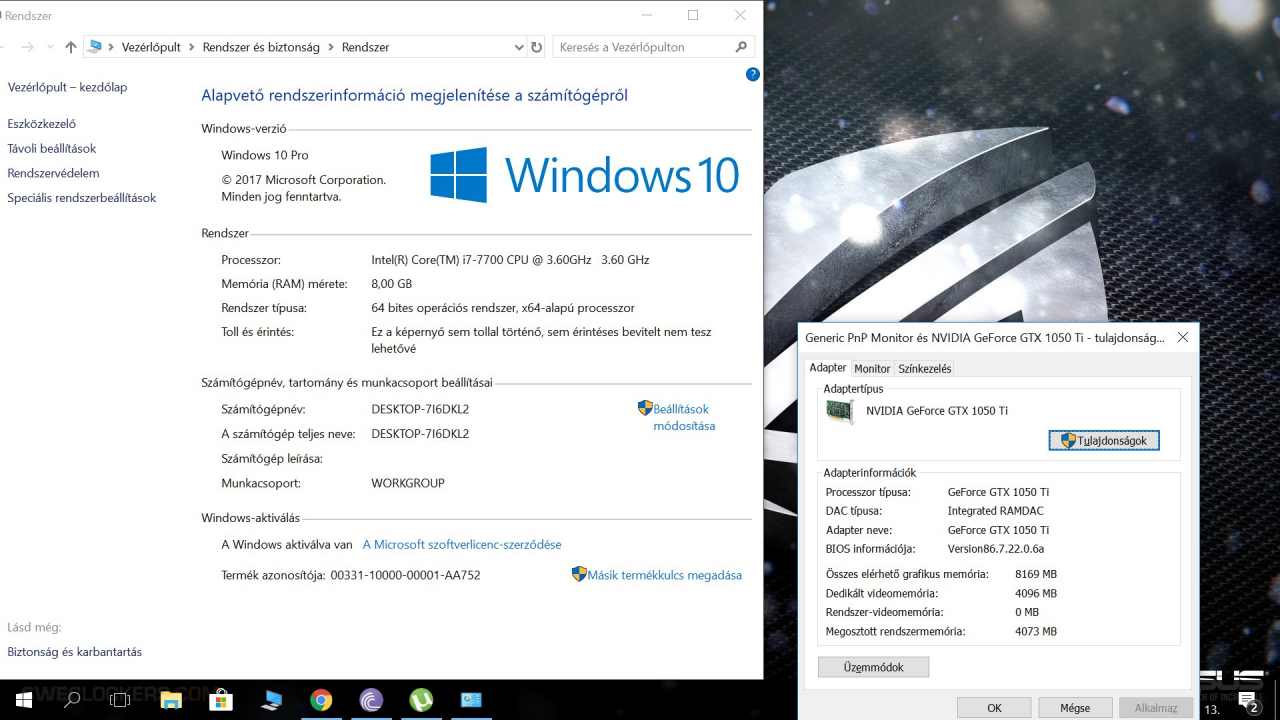Click Beállítások módosítása link
1280x720 pixels.
coord(684,417)
